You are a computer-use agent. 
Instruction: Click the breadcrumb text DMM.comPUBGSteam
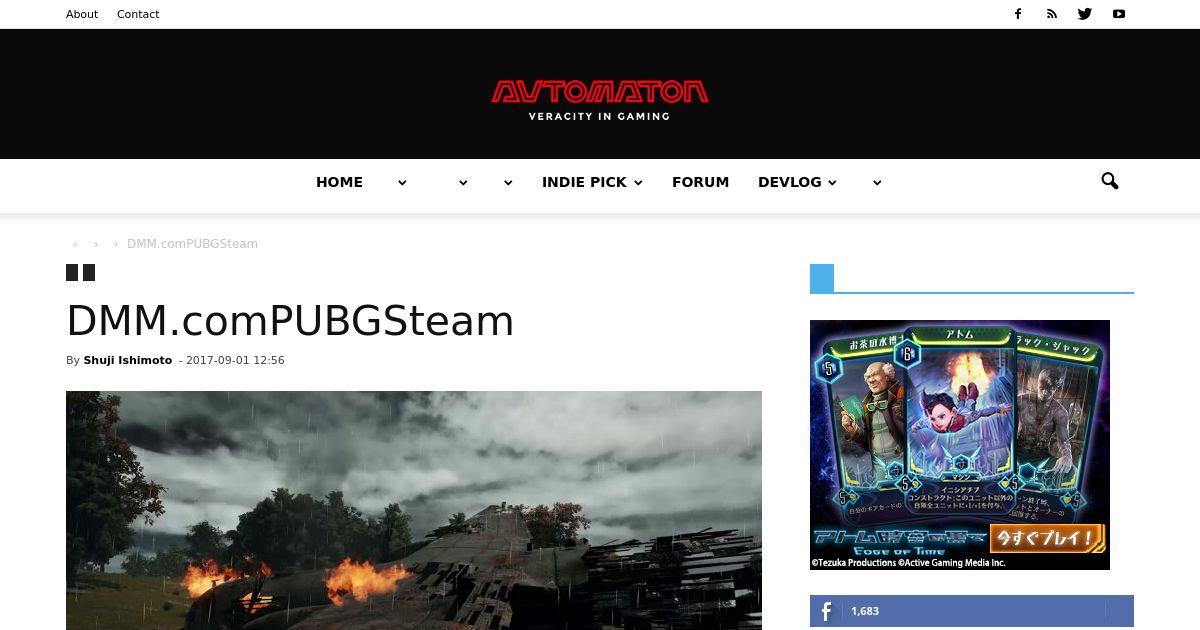click(192, 244)
